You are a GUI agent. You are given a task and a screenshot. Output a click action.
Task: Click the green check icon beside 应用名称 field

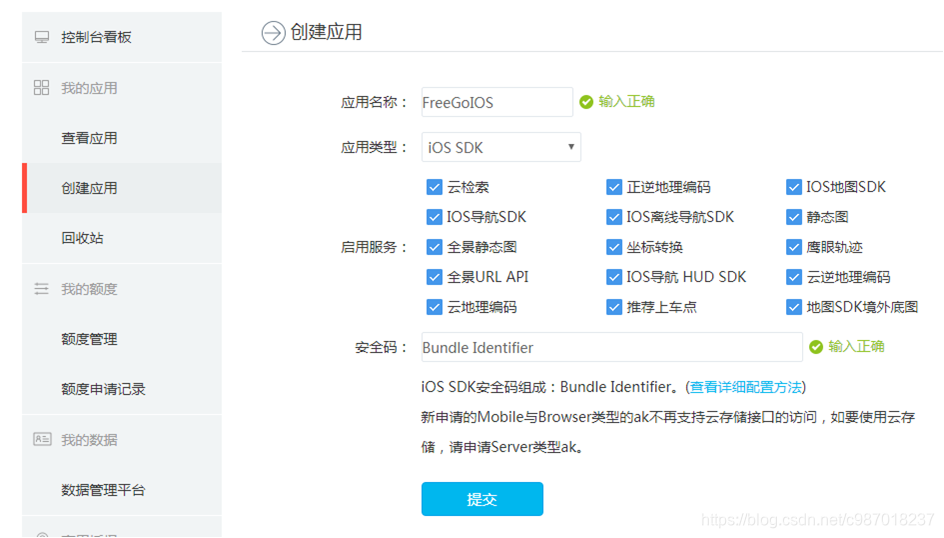586,102
